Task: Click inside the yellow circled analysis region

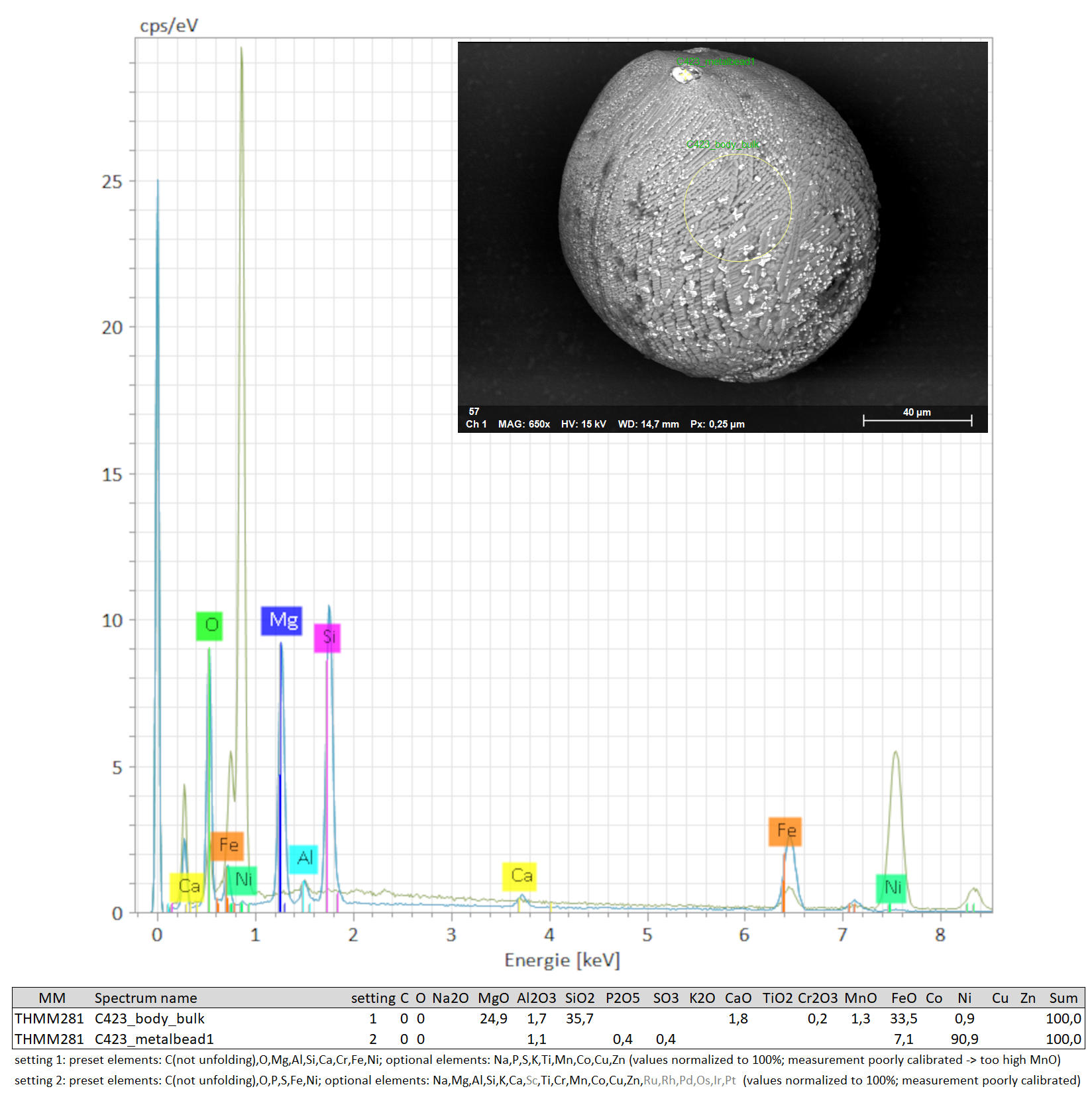Action: (x=737, y=208)
